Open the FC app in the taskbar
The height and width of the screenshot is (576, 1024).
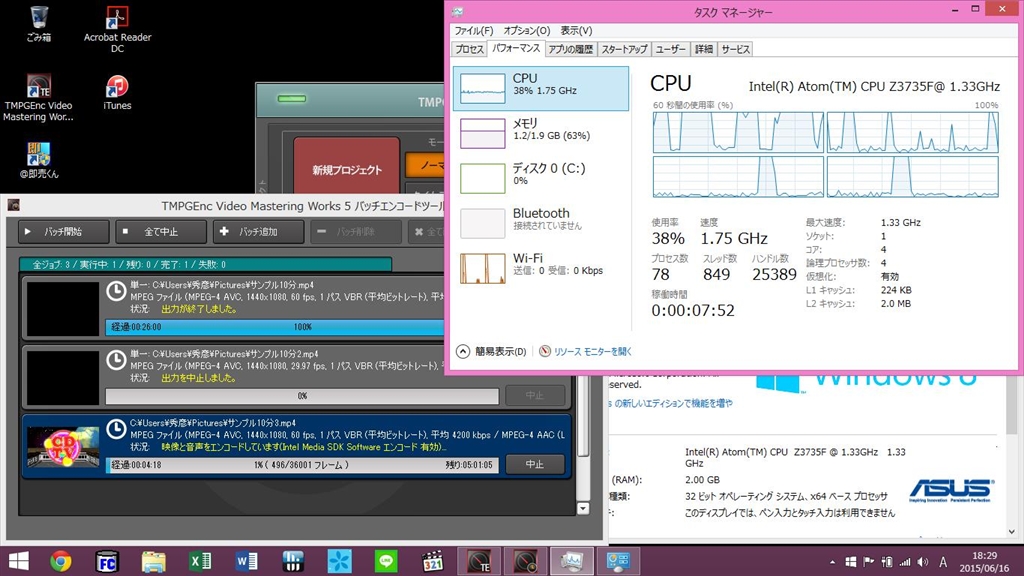[106, 561]
